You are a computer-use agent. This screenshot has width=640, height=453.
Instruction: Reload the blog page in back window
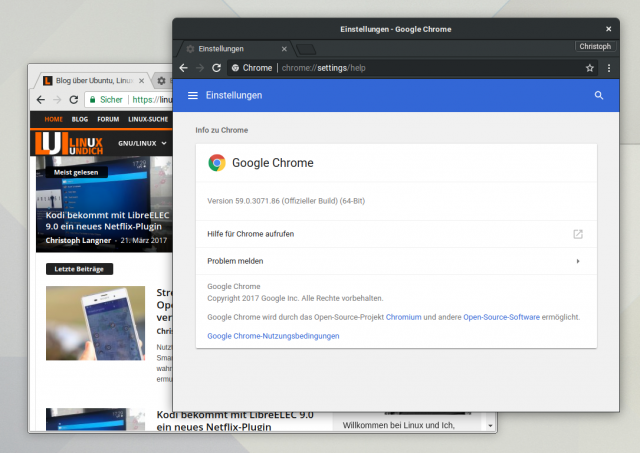tap(73, 100)
